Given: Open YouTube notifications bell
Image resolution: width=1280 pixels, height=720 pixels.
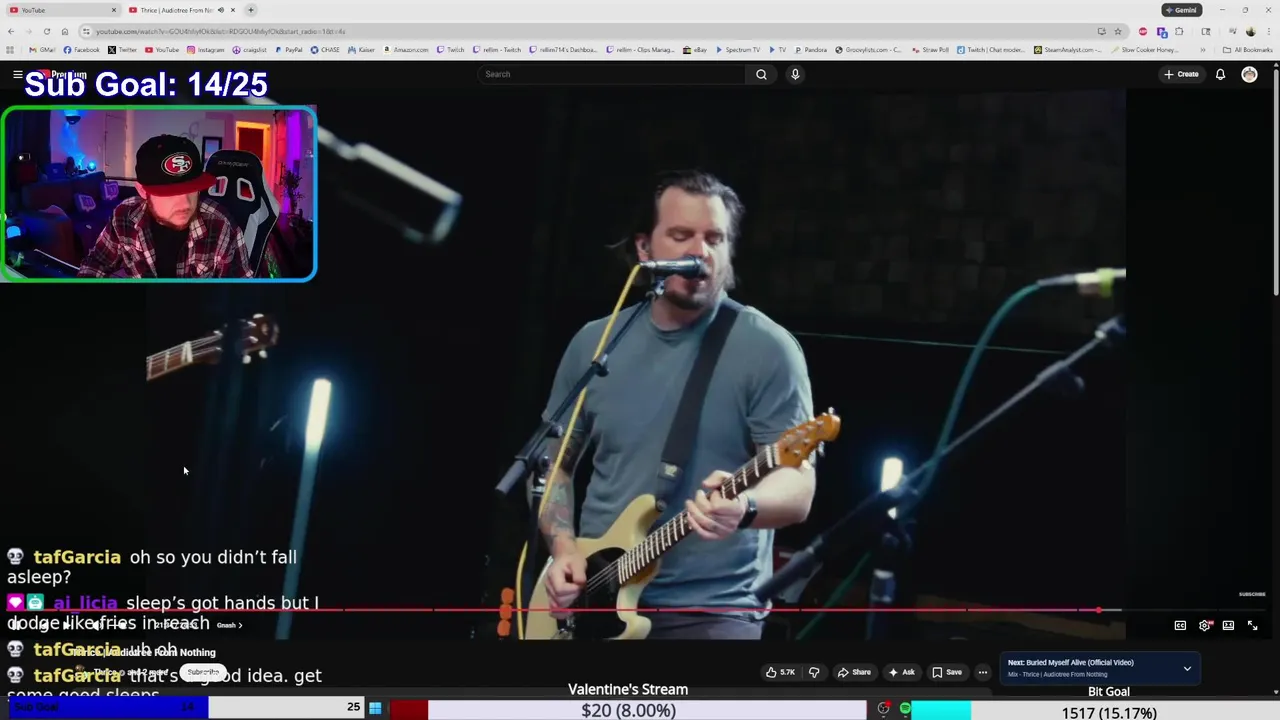Looking at the screenshot, I should pos(1220,74).
